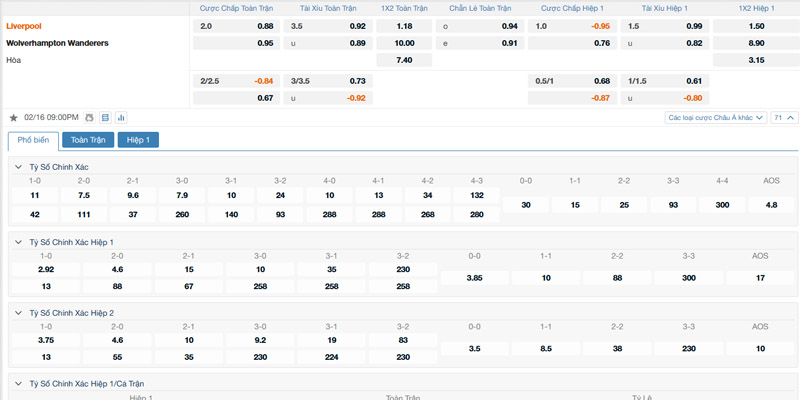The width and height of the screenshot is (800, 400).
Task: Collapse the 'Tỷ Số Chính Xác Hiệp 2' section
Action: click(18, 313)
